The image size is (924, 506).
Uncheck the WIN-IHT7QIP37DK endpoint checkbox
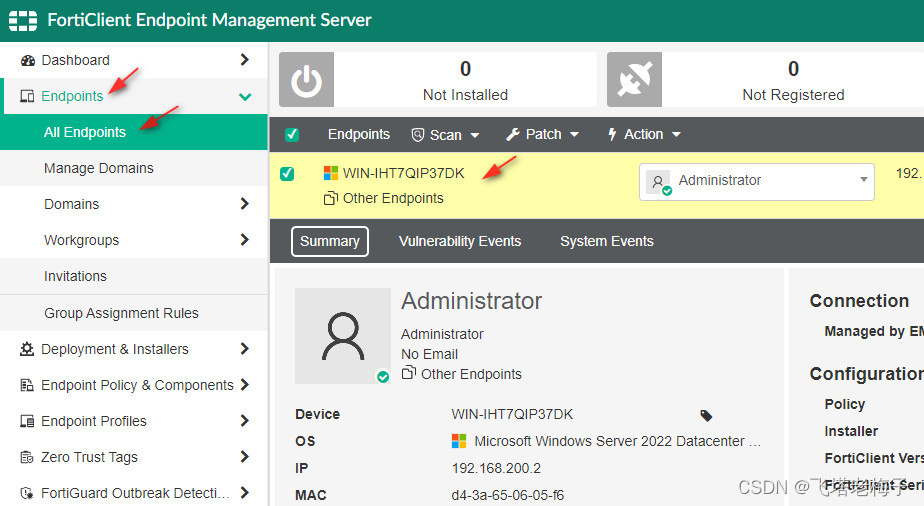(x=287, y=174)
